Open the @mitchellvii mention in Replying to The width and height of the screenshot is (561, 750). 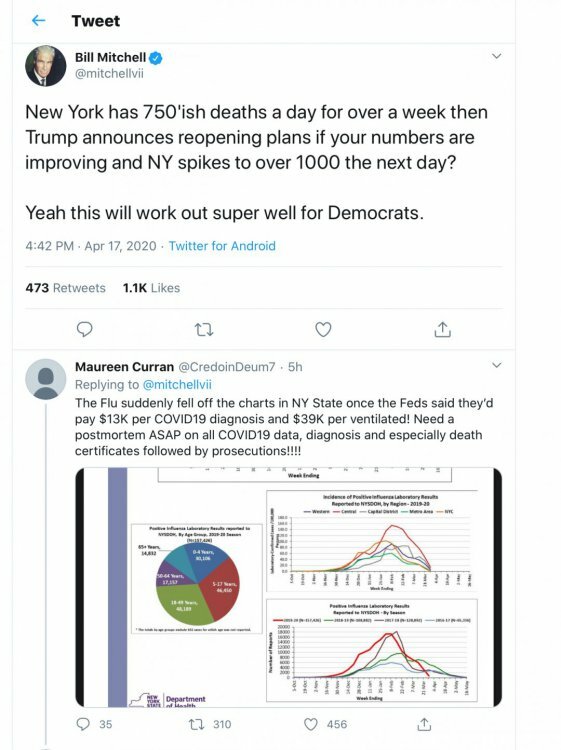(177, 385)
